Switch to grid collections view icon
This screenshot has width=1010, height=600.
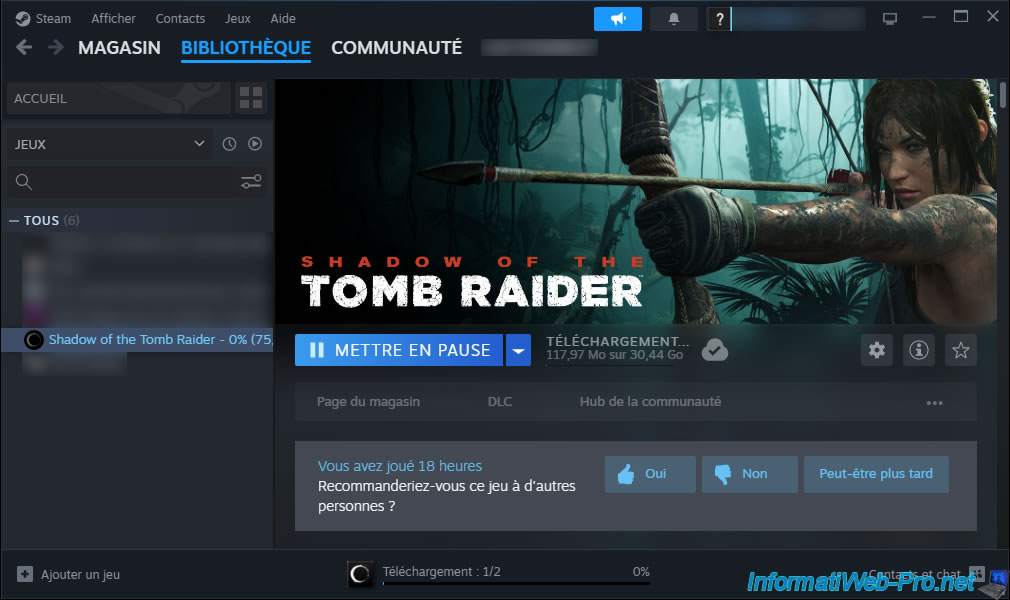(x=251, y=98)
